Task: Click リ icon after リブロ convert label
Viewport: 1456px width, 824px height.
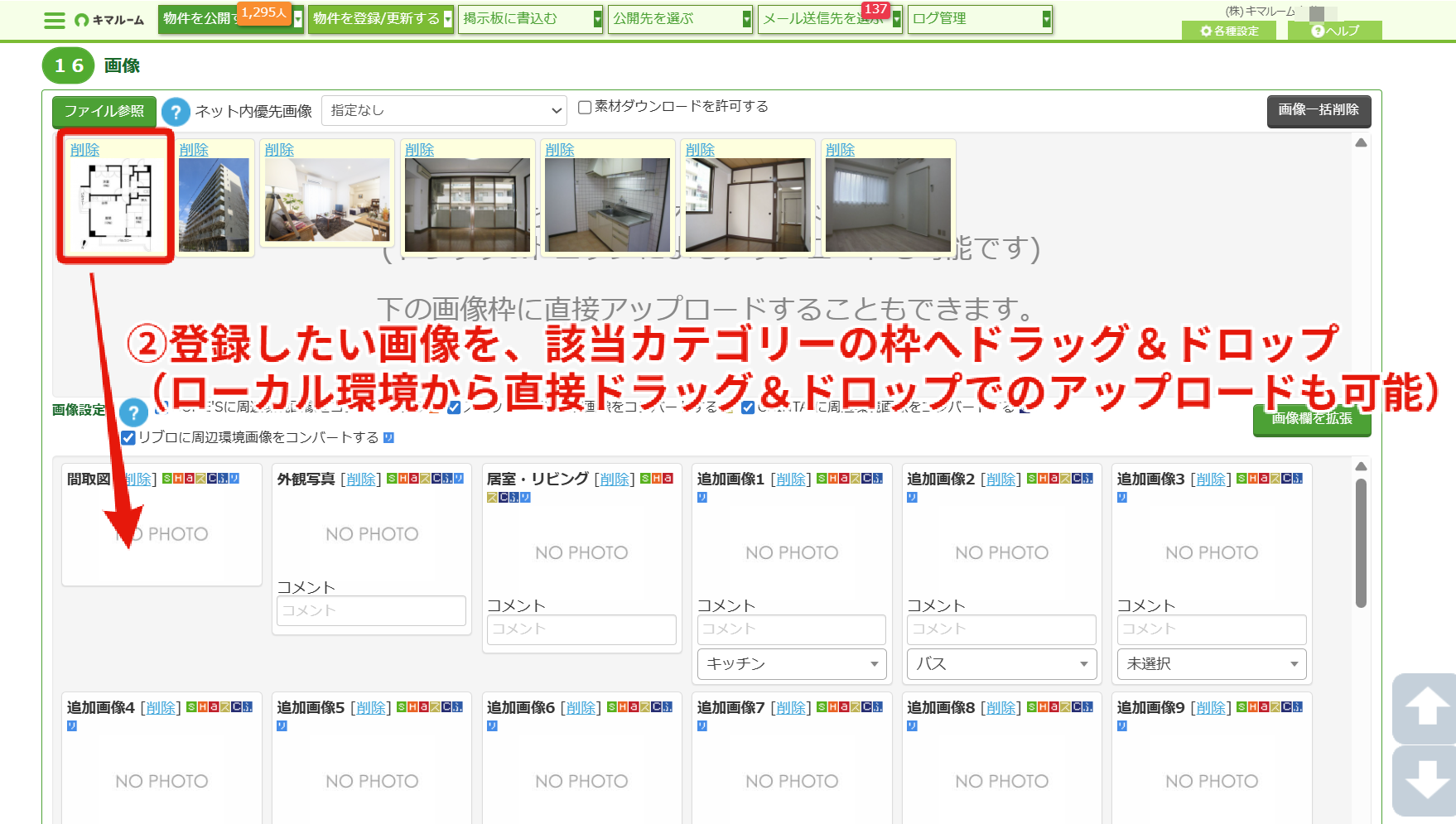Action: (388, 437)
